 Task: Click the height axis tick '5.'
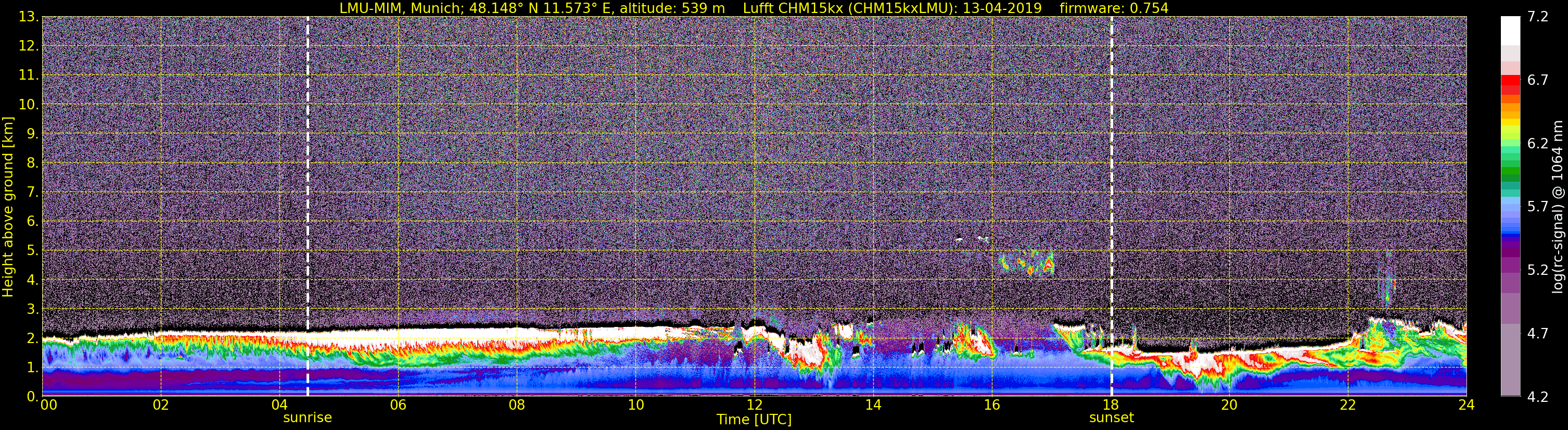(32, 250)
